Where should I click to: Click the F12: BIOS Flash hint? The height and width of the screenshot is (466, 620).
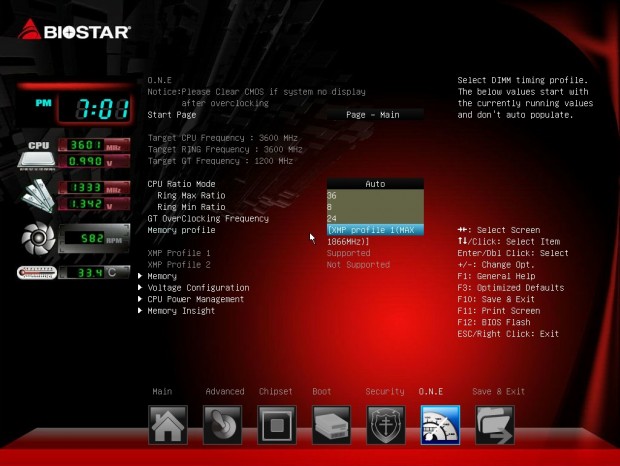click(x=493, y=322)
